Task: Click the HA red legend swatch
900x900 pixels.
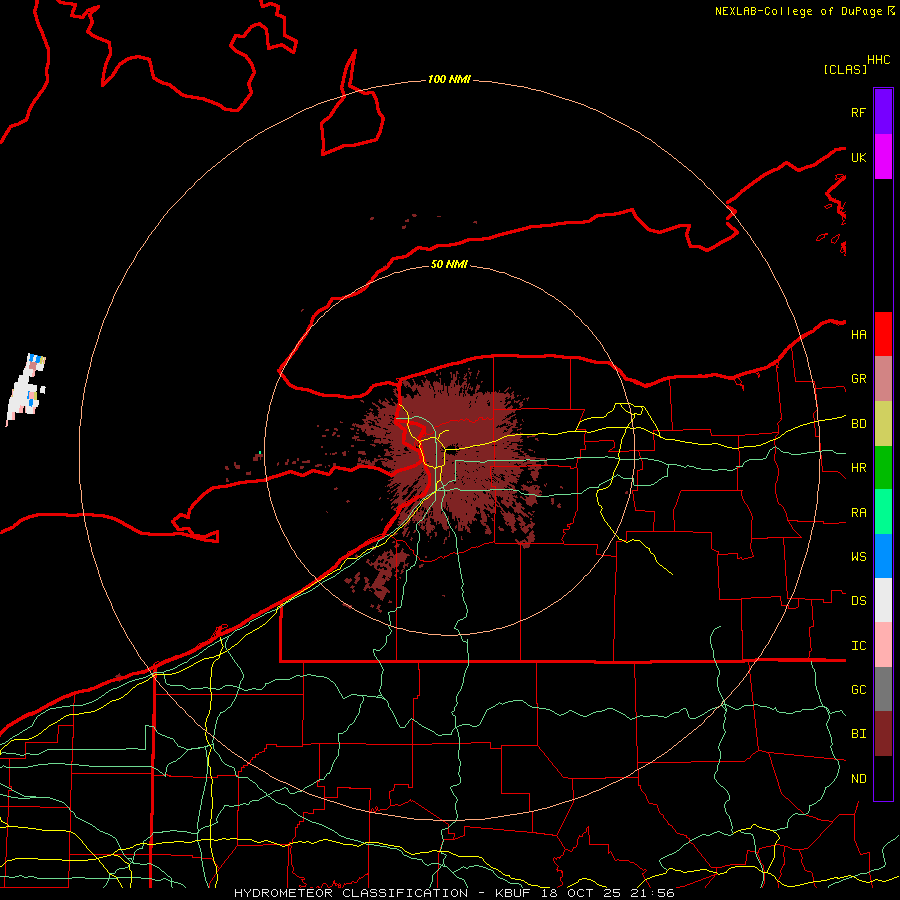Action: [883, 334]
